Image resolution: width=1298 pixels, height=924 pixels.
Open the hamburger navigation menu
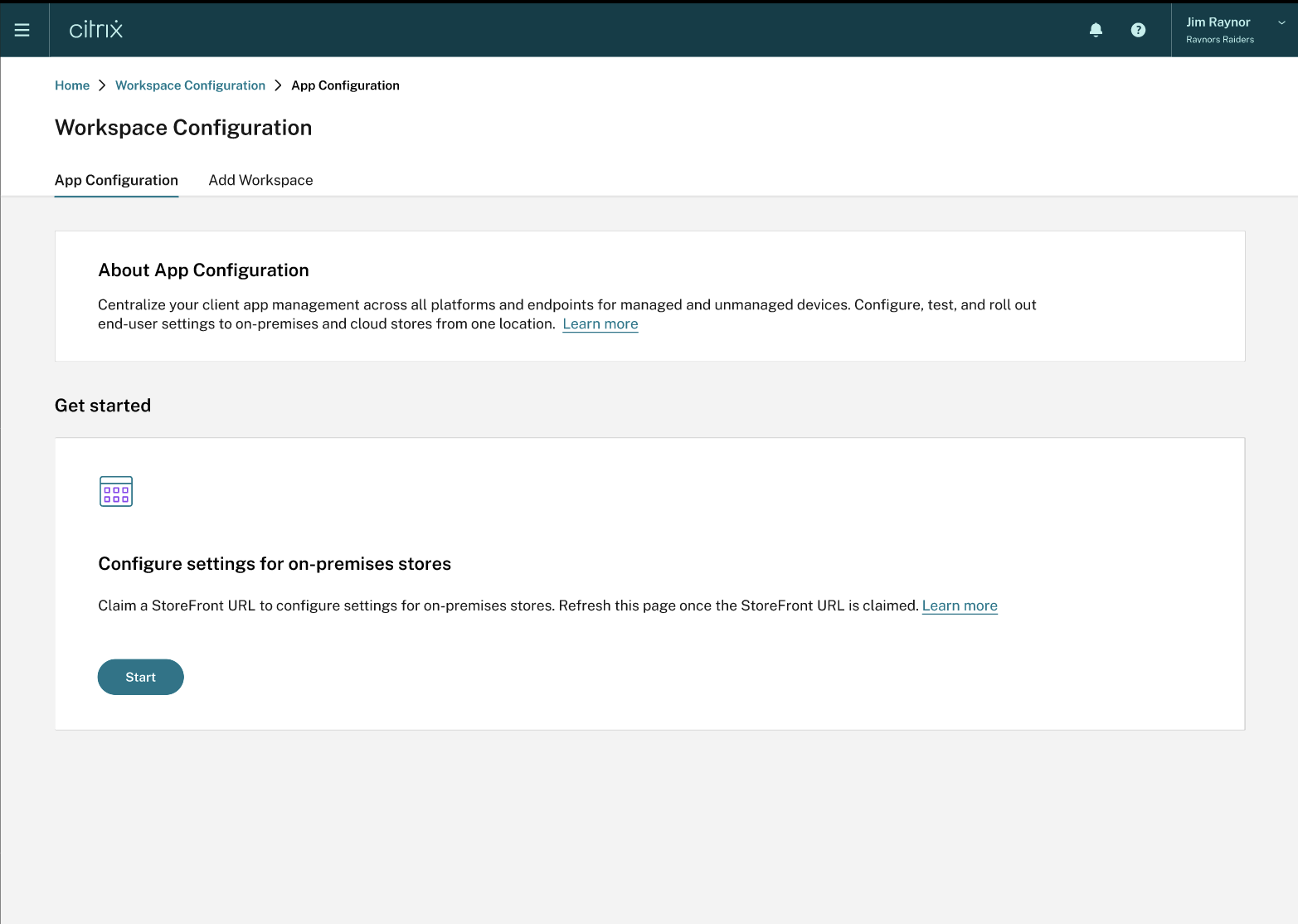point(22,30)
